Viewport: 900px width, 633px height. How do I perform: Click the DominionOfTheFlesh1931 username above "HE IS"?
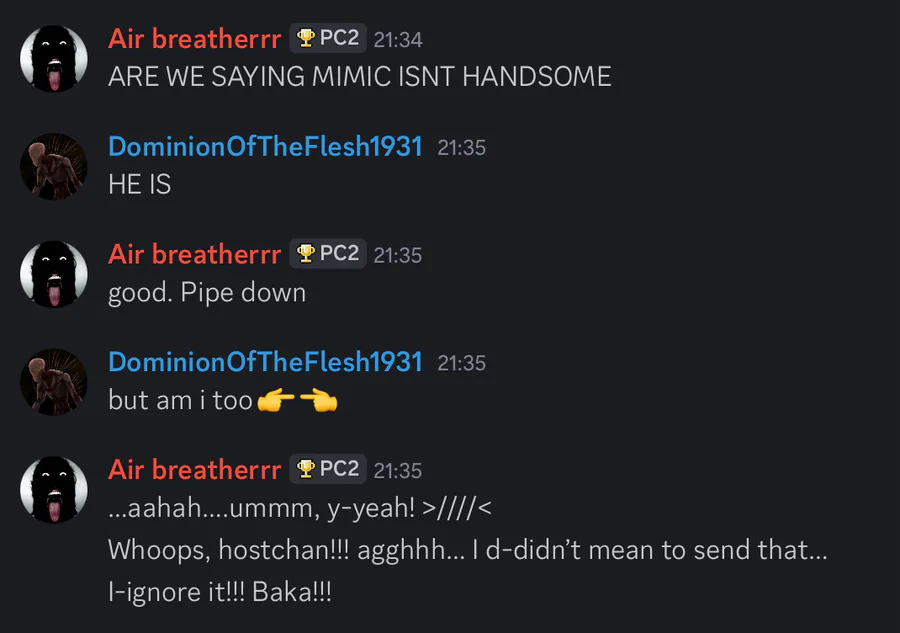point(265,147)
